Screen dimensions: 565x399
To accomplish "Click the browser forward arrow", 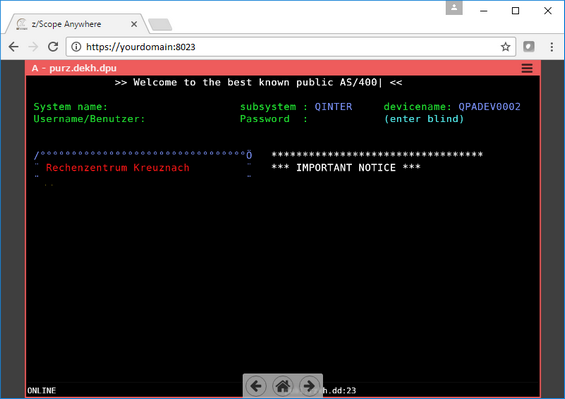I will pyautogui.click(x=33, y=47).
